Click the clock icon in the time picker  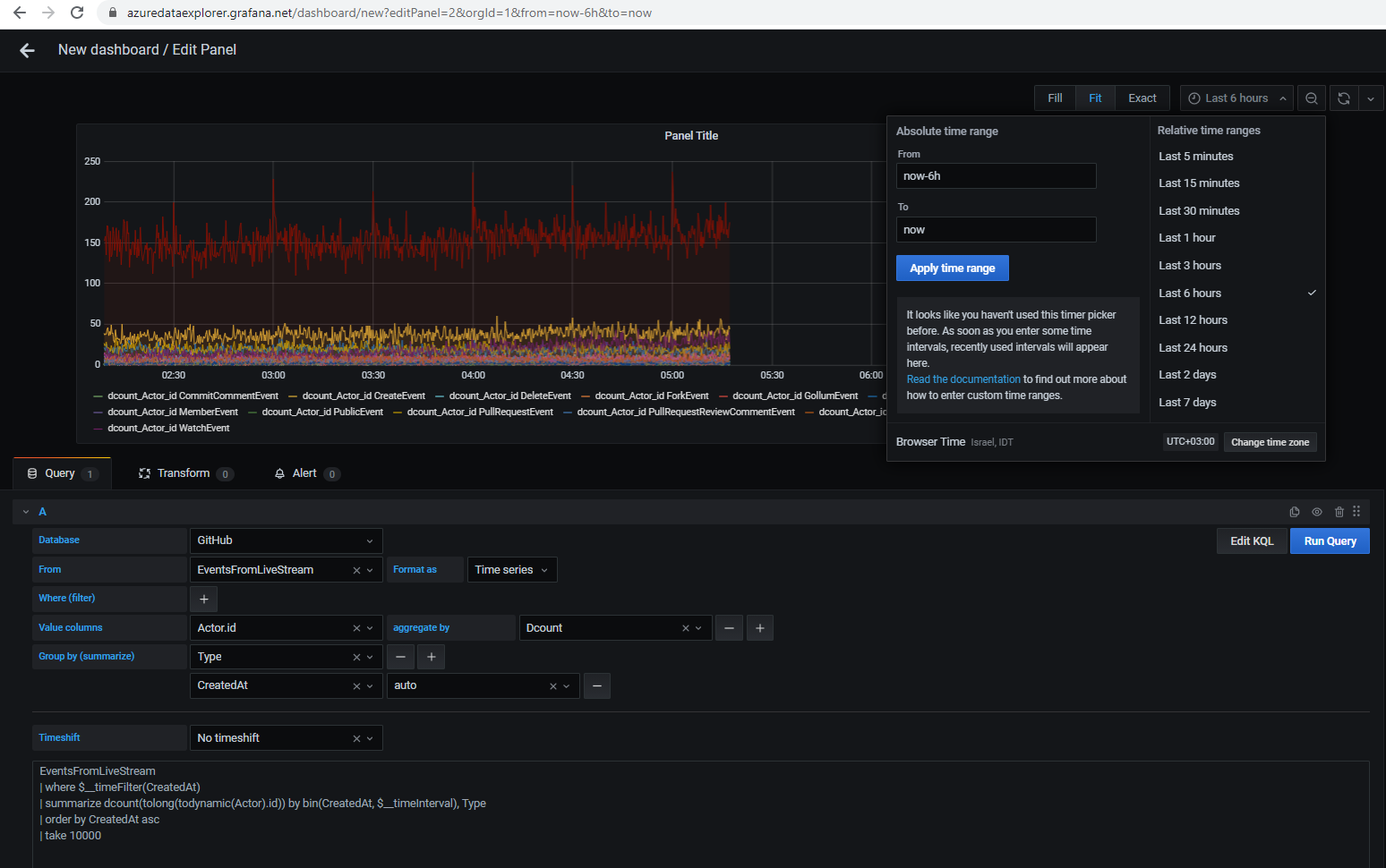[1194, 98]
